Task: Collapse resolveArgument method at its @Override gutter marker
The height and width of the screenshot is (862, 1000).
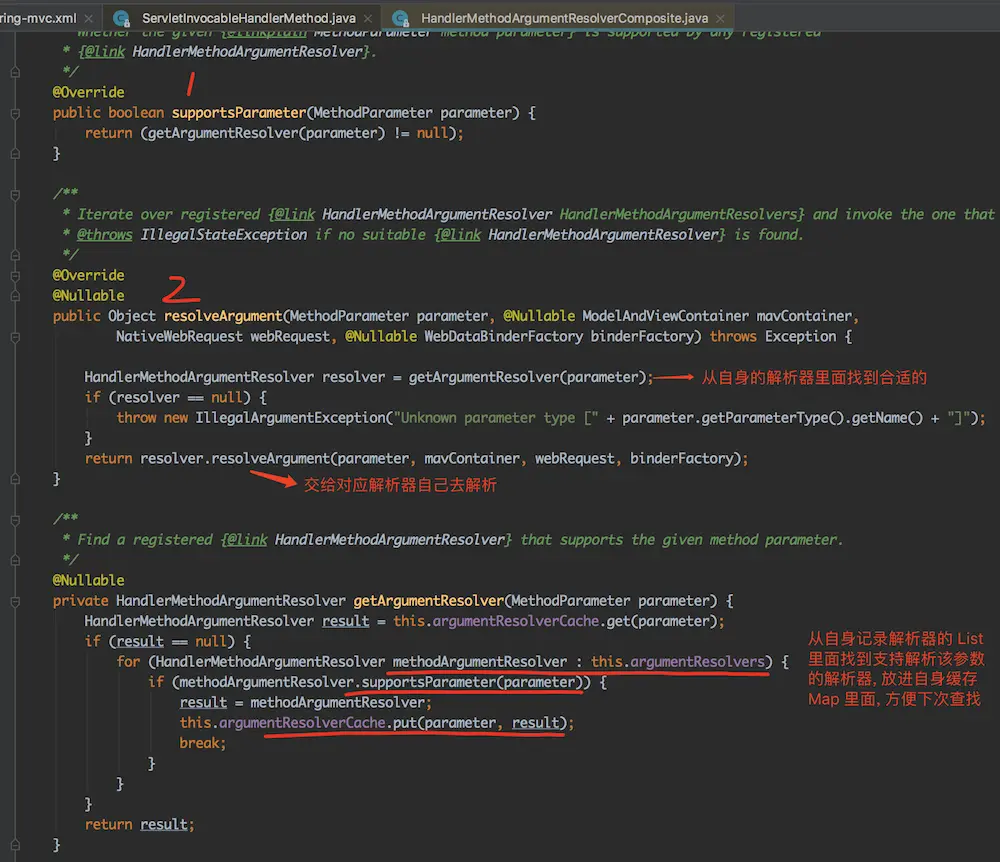Action: [16, 275]
